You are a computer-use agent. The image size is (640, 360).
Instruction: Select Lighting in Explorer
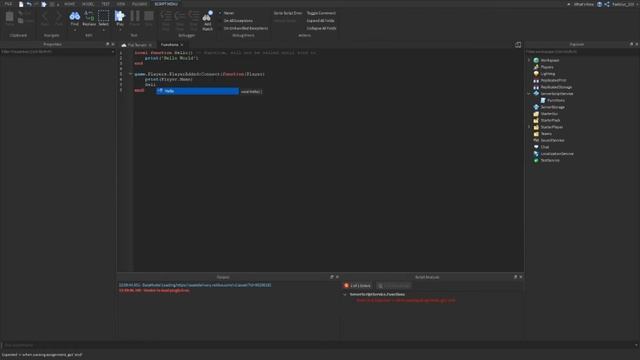click(x=548, y=74)
